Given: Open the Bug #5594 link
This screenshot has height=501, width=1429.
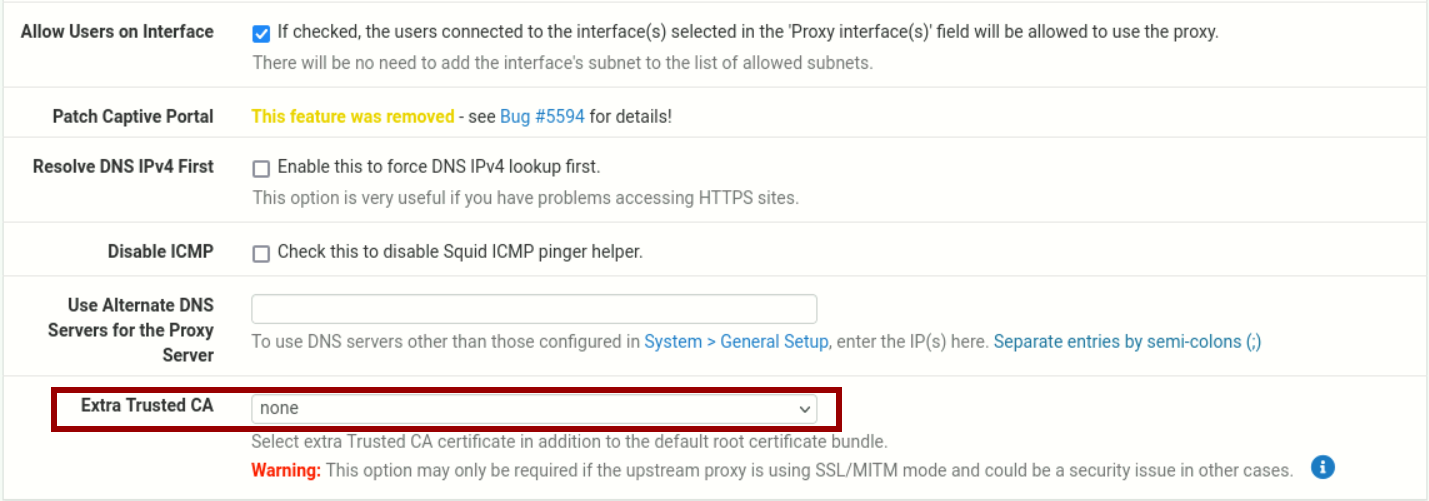Looking at the screenshot, I should click(x=542, y=116).
